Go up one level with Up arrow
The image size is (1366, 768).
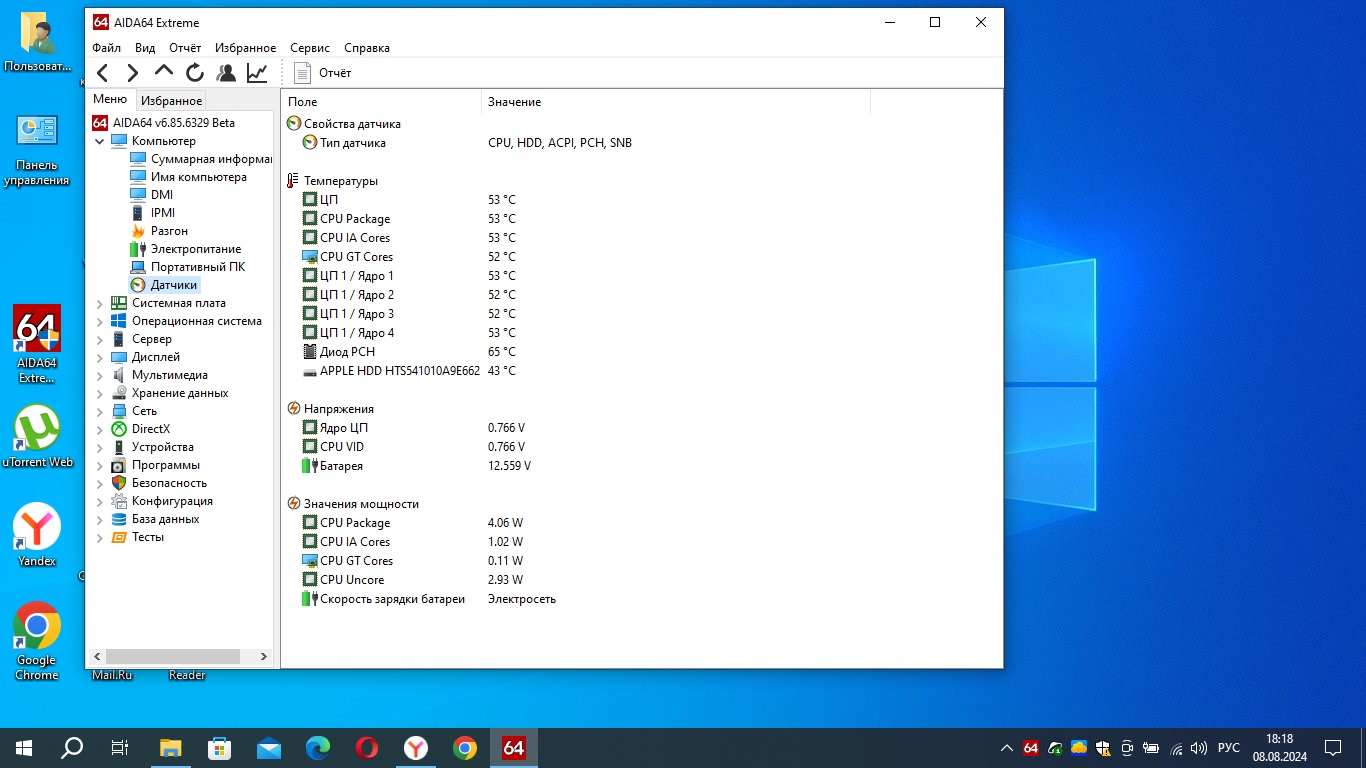[x=164, y=72]
